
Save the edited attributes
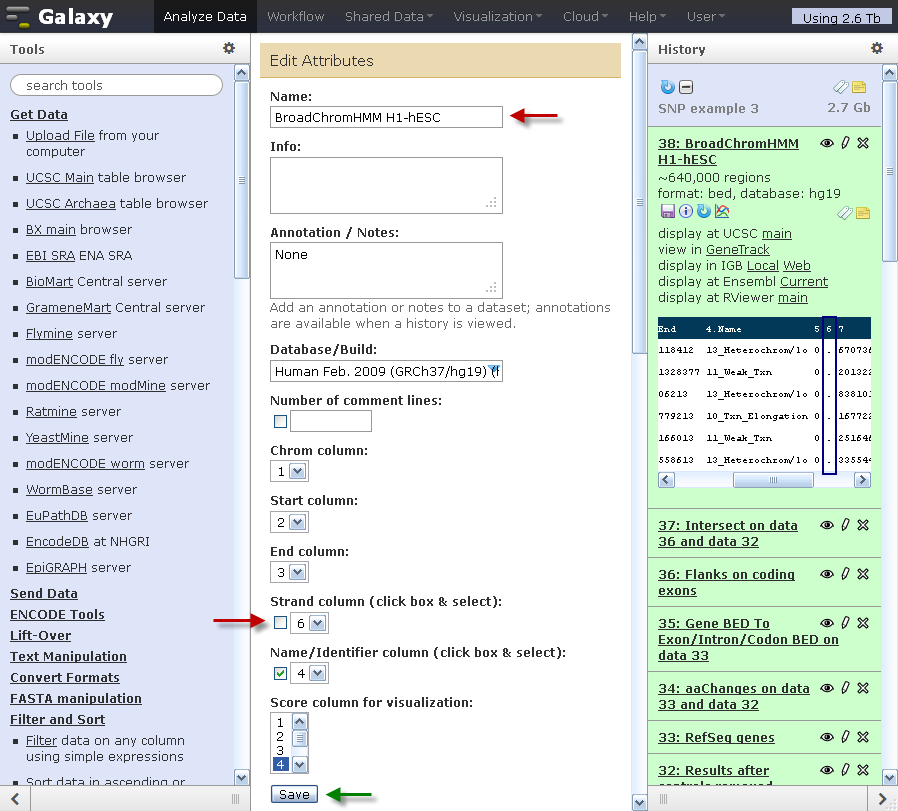click(x=294, y=794)
